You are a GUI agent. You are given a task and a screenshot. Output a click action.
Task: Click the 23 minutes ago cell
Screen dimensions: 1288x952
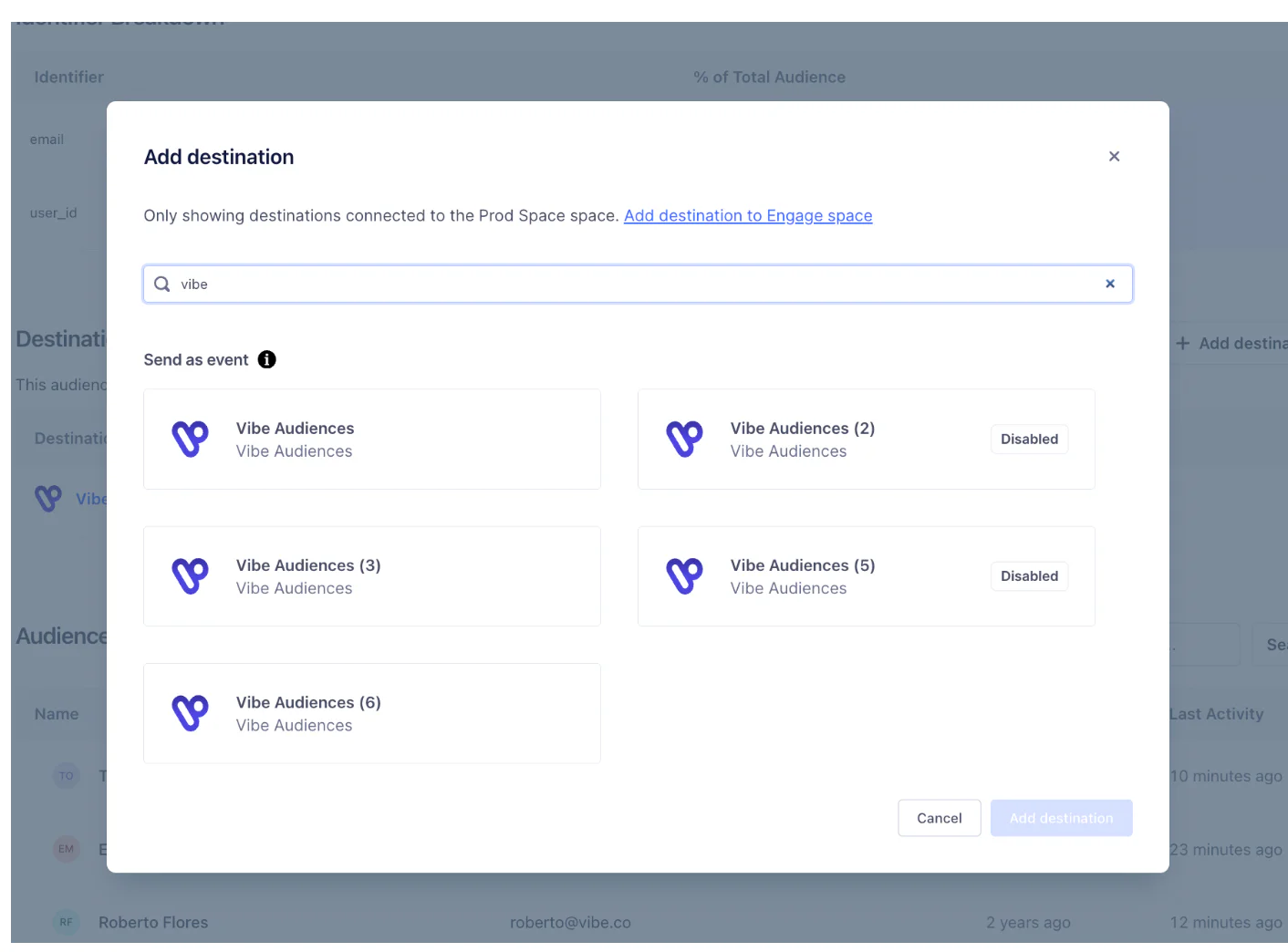[x=1226, y=849]
